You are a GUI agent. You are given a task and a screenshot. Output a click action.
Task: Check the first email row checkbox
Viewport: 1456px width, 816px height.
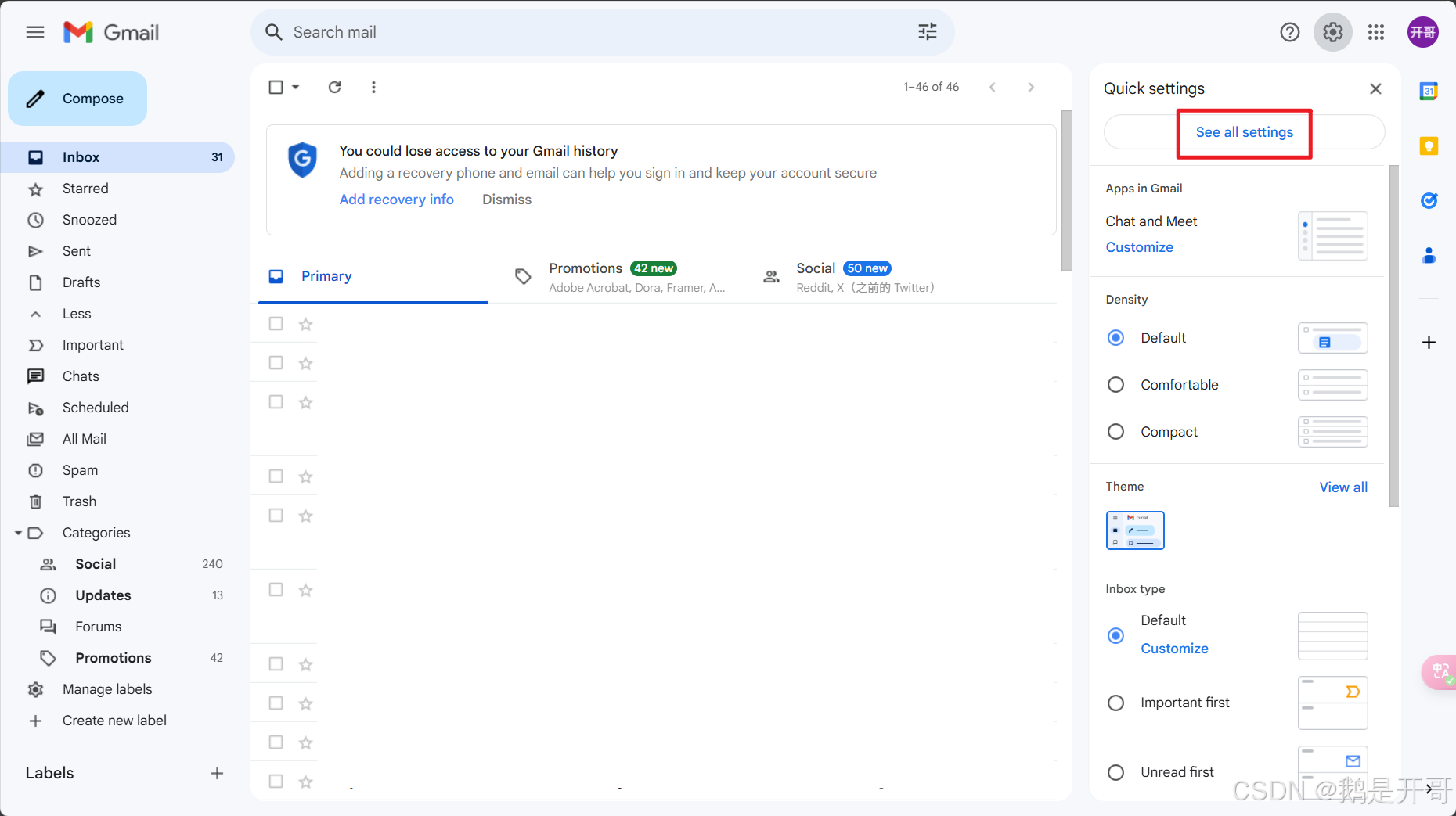coord(276,323)
